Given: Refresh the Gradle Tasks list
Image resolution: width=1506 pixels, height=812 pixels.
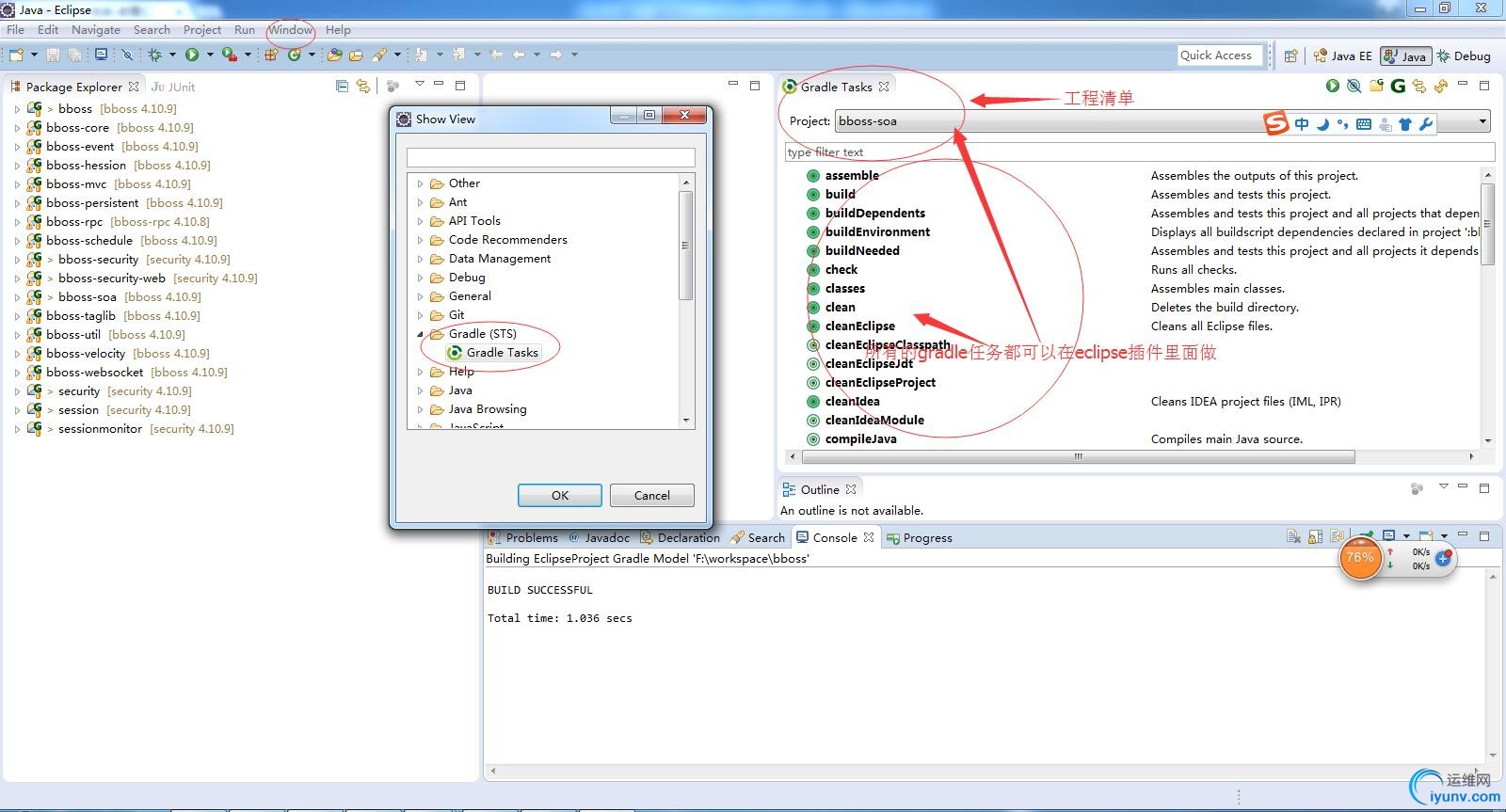Looking at the screenshot, I should [x=1440, y=86].
